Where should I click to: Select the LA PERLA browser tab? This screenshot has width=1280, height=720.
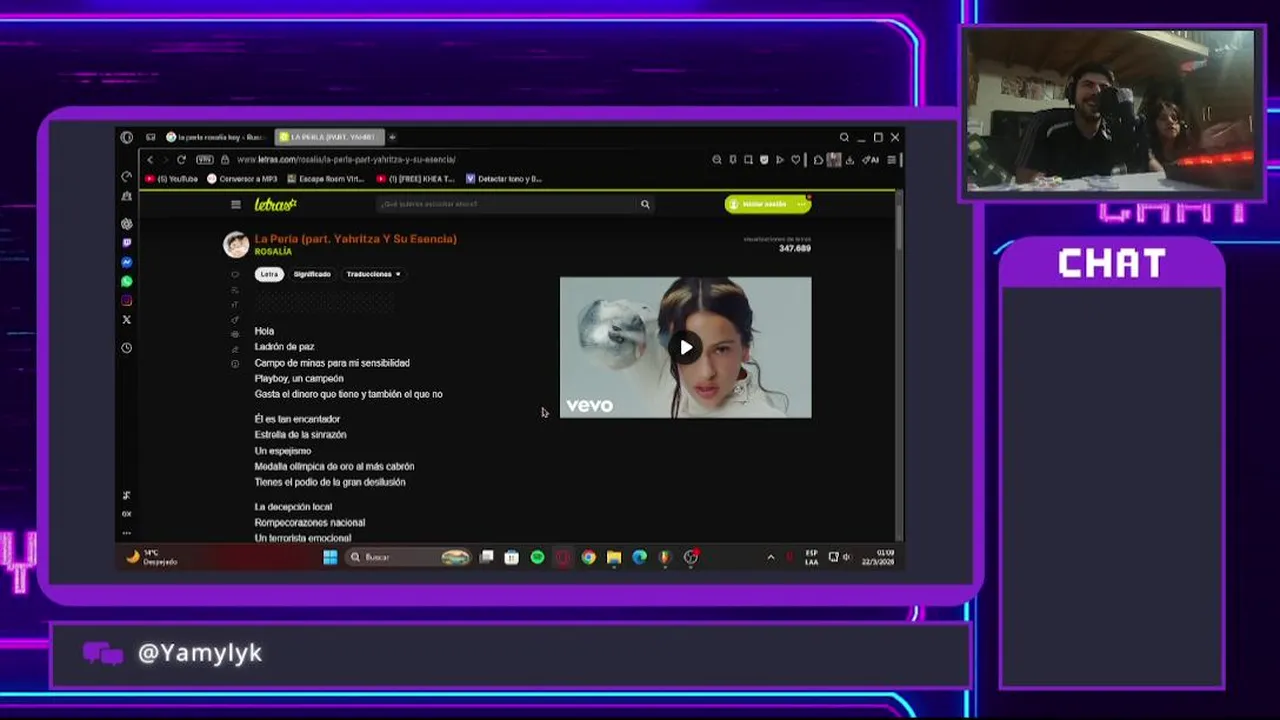[329, 137]
